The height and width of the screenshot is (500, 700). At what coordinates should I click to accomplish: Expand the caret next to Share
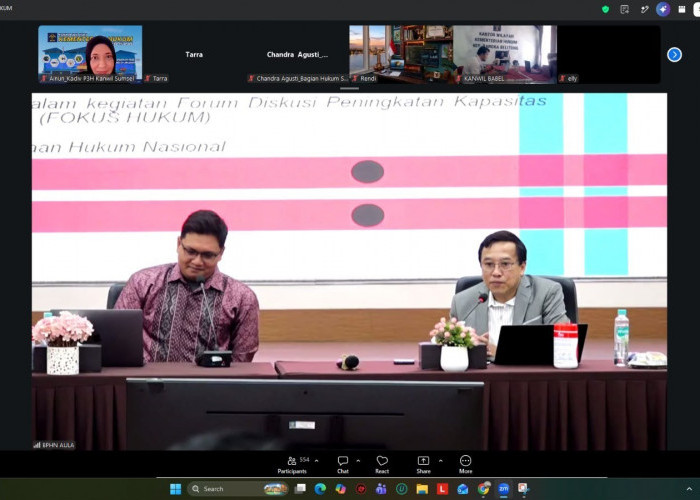point(441,461)
